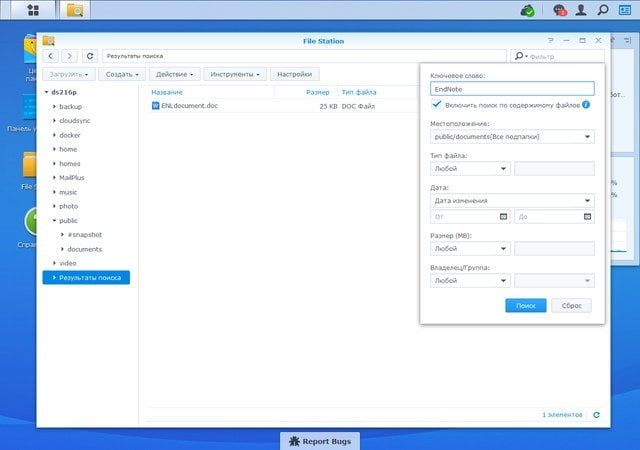Click the File Station taskbar icon
This screenshot has height=450, width=640.
pos(75,10)
